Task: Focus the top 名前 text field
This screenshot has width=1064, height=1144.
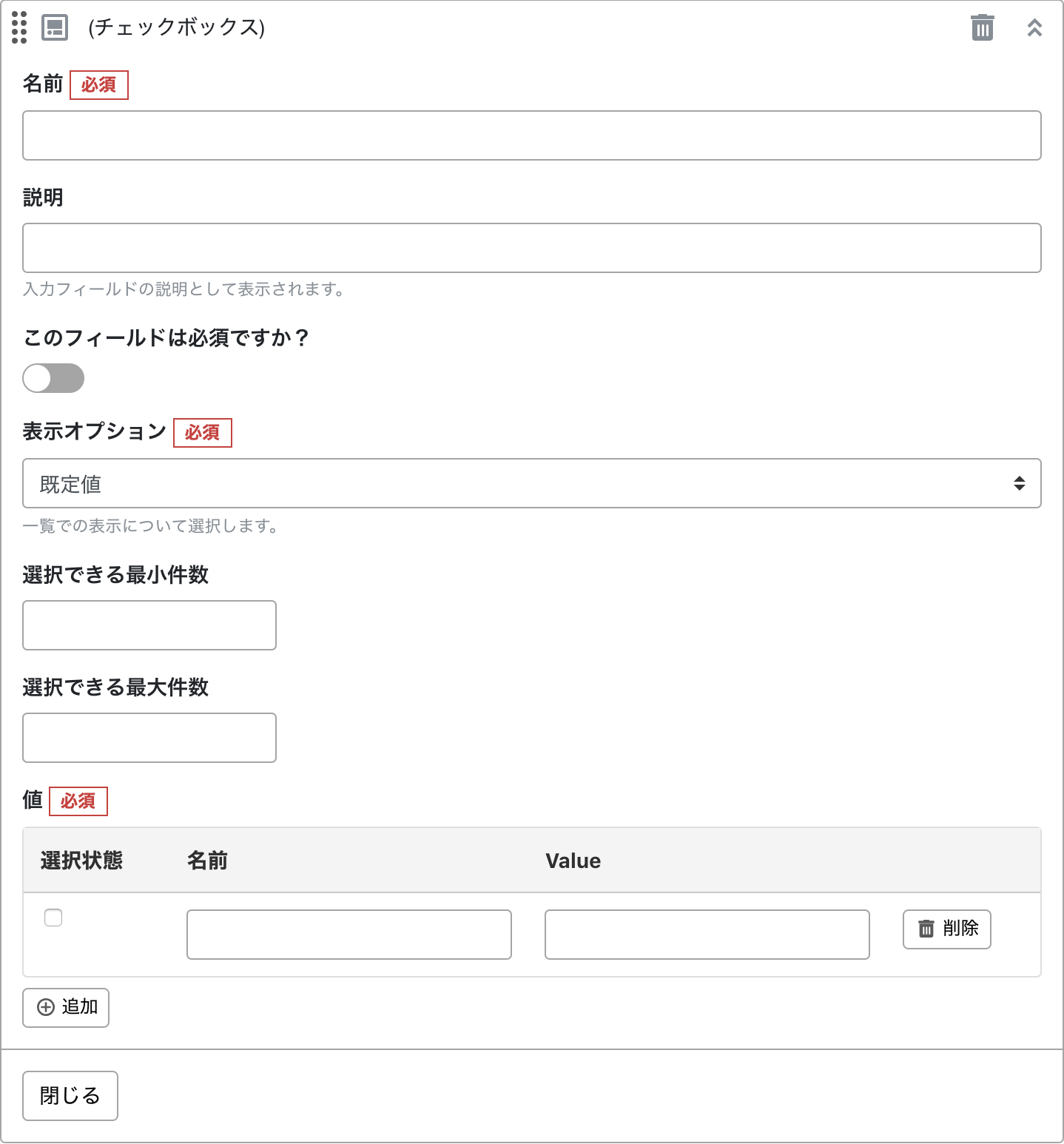Action: point(531,135)
